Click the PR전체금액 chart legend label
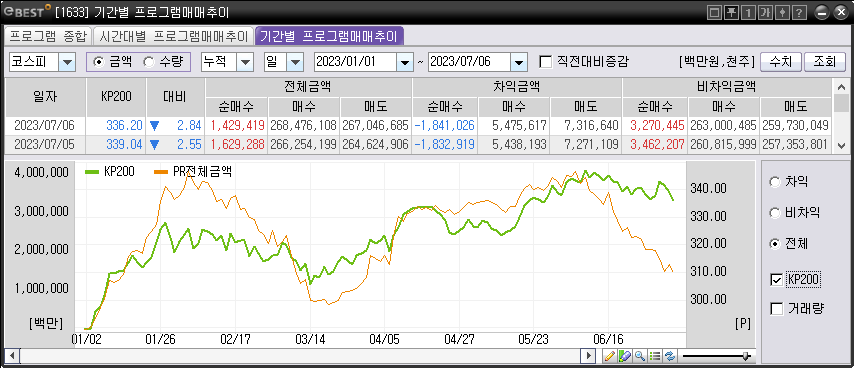Image resolution: width=854 pixels, height=368 pixels. click(x=202, y=172)
